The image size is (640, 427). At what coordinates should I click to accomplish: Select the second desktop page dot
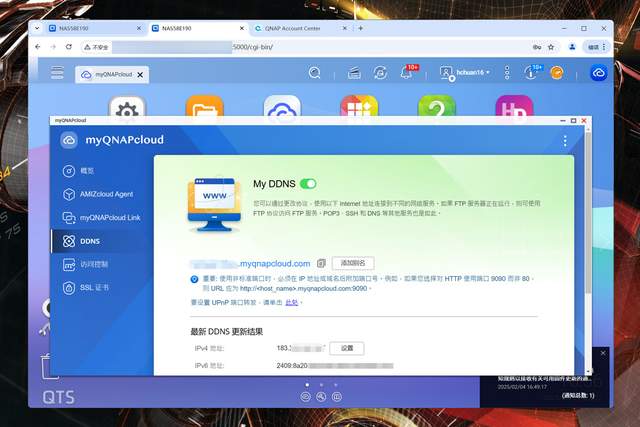pos(321,385)
